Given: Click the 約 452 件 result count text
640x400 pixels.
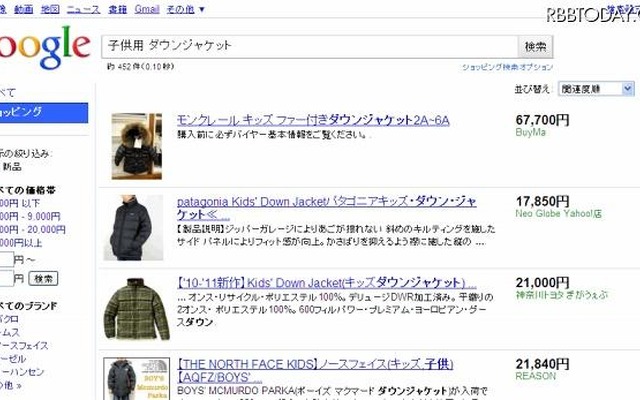Looking at the screenshot, I should pos(140,67).
